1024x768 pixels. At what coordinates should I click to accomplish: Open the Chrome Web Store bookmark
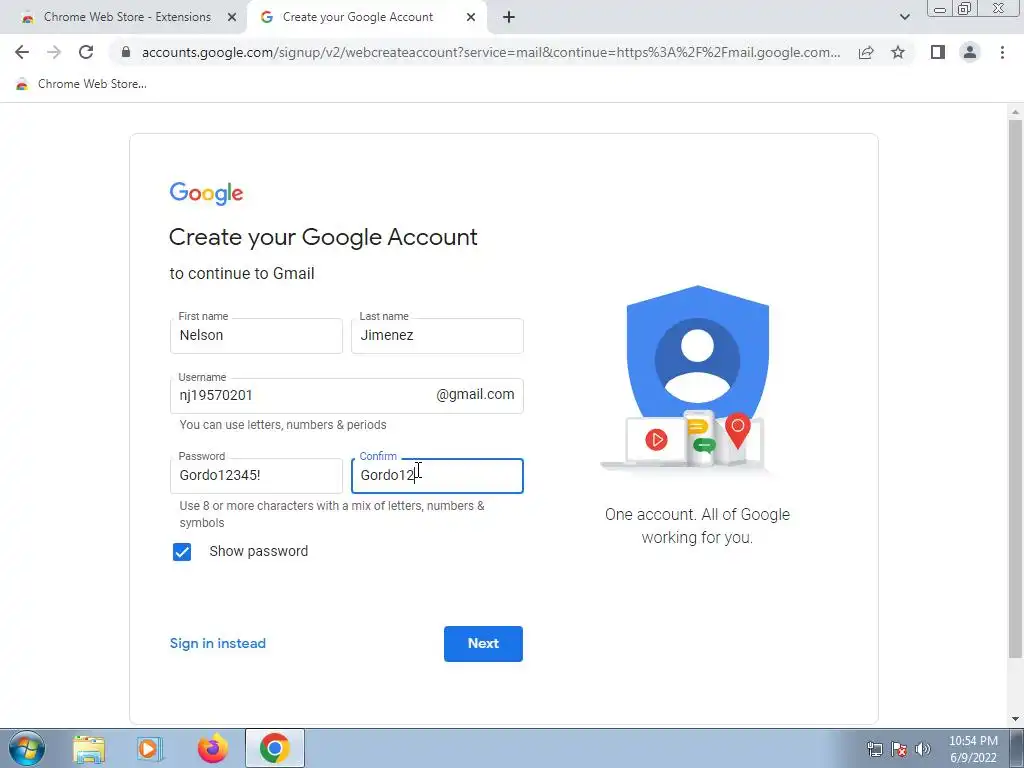pos(81,84)
